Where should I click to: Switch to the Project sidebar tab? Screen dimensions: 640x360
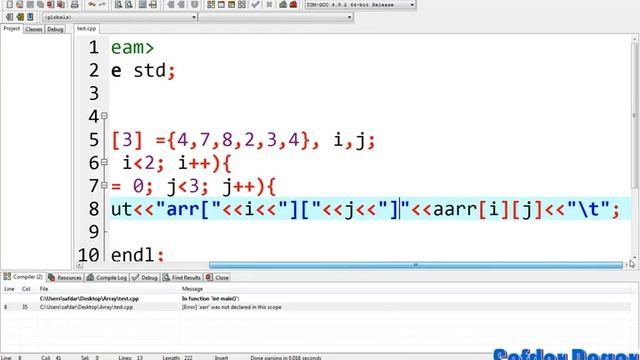11,29
